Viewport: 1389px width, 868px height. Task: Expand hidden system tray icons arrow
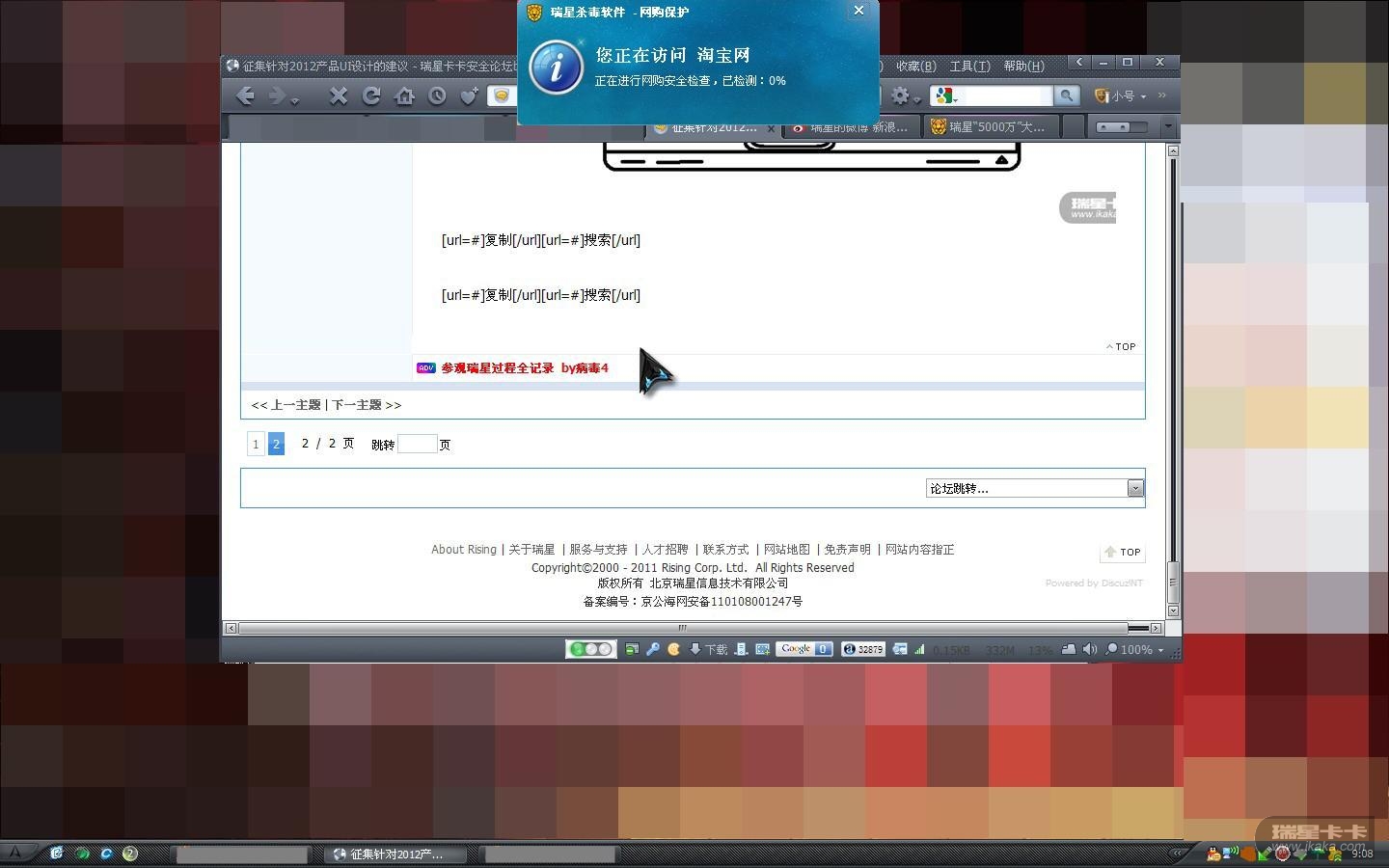[1178, 853]
